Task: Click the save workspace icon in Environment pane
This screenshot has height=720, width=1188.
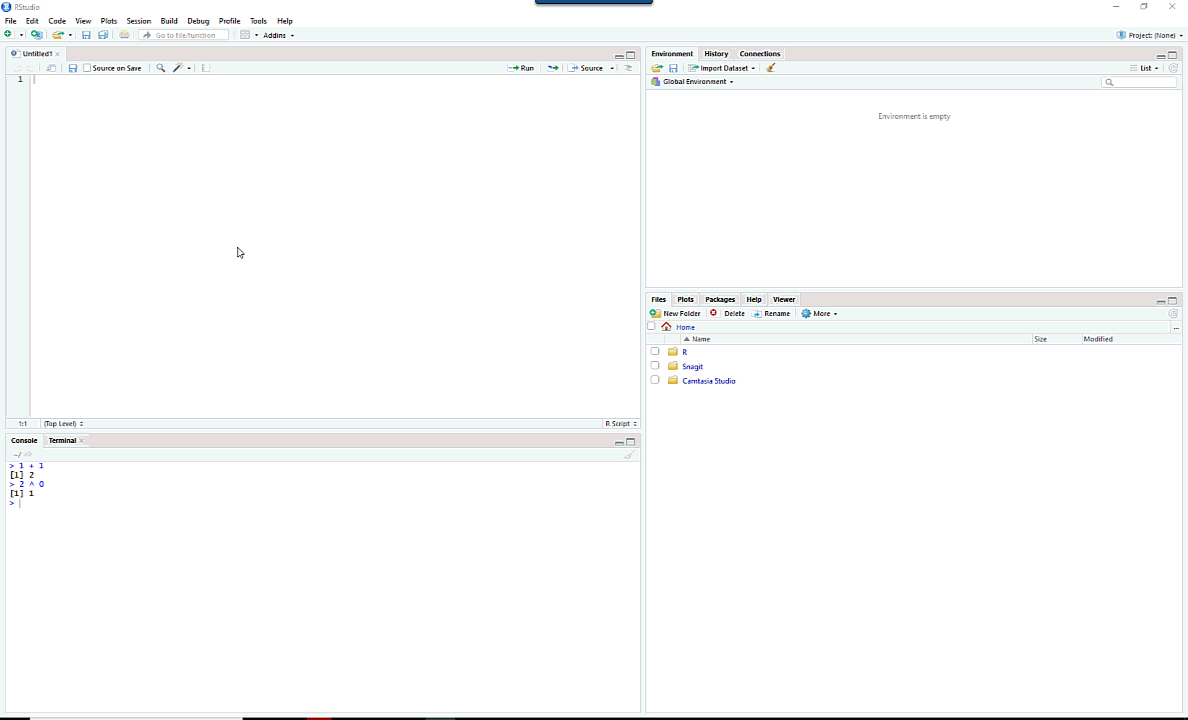Action: pos(673,68)
